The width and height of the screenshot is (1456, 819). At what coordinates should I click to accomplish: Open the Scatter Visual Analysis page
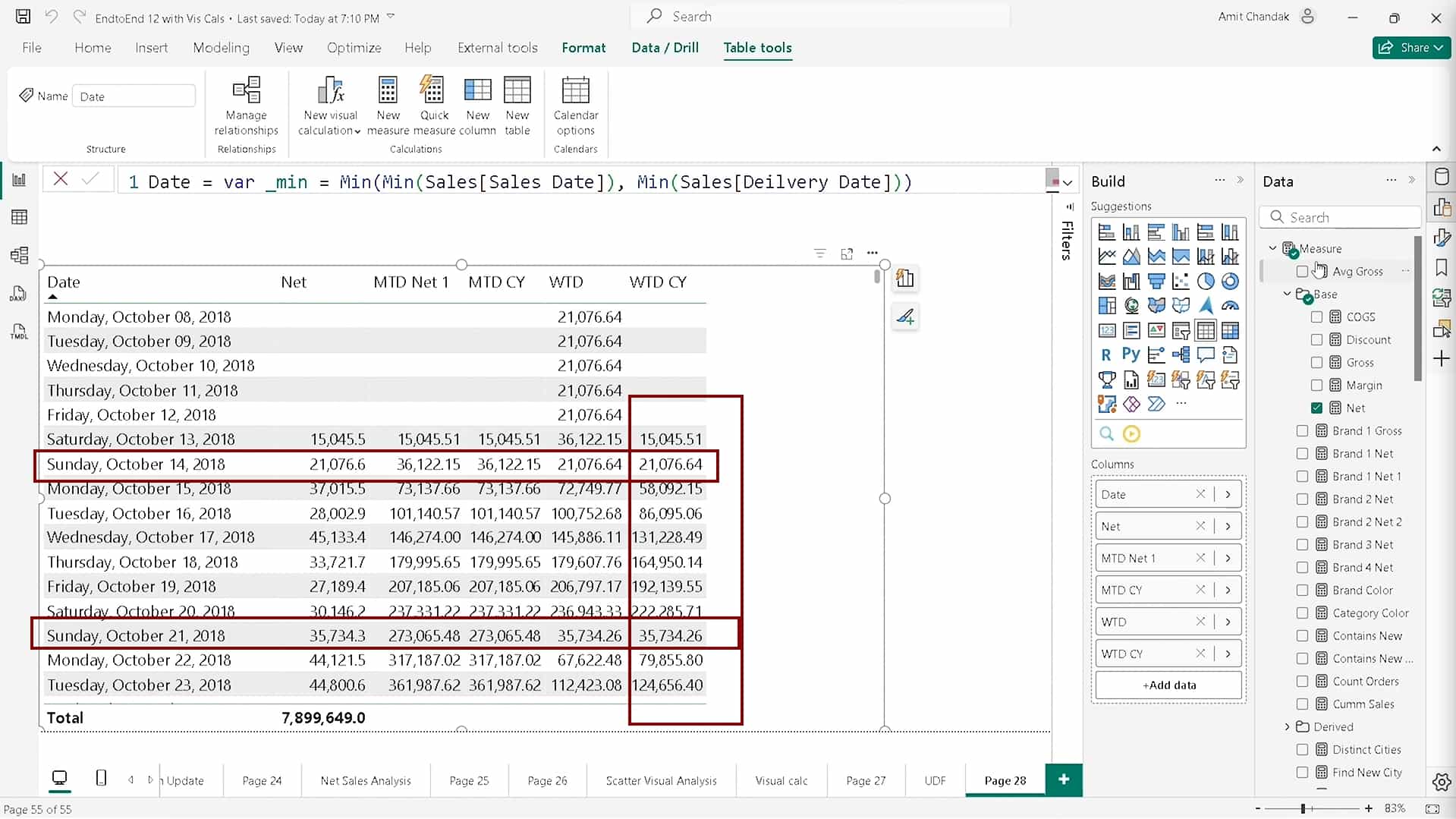[661, 780]
